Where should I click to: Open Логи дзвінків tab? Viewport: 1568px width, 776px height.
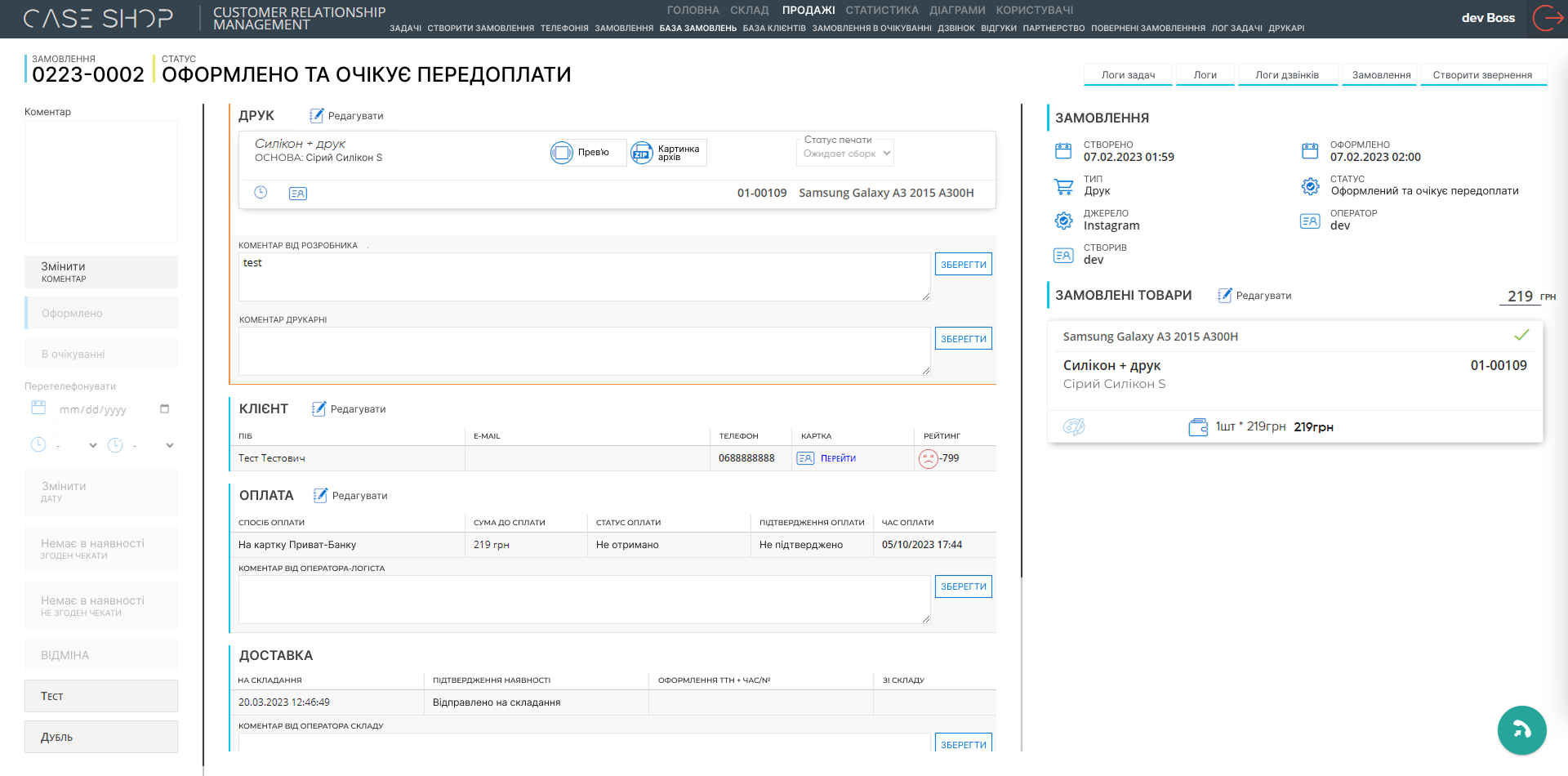tap(1287, 74)
